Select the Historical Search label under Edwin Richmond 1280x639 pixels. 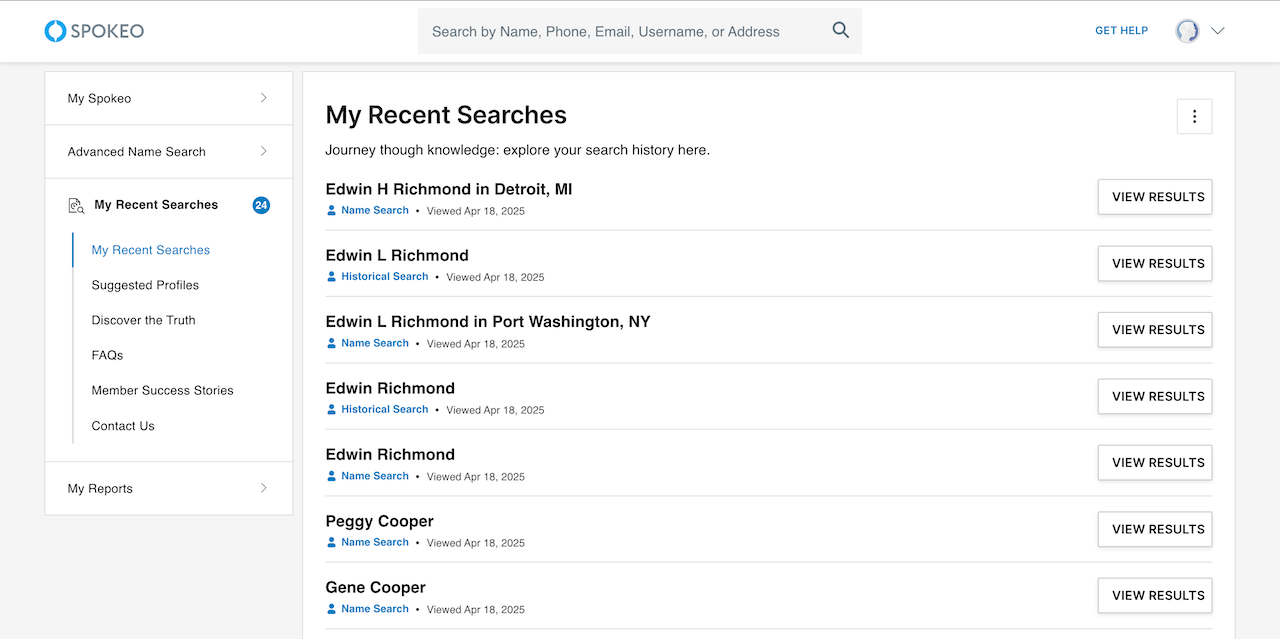point(384,409)
